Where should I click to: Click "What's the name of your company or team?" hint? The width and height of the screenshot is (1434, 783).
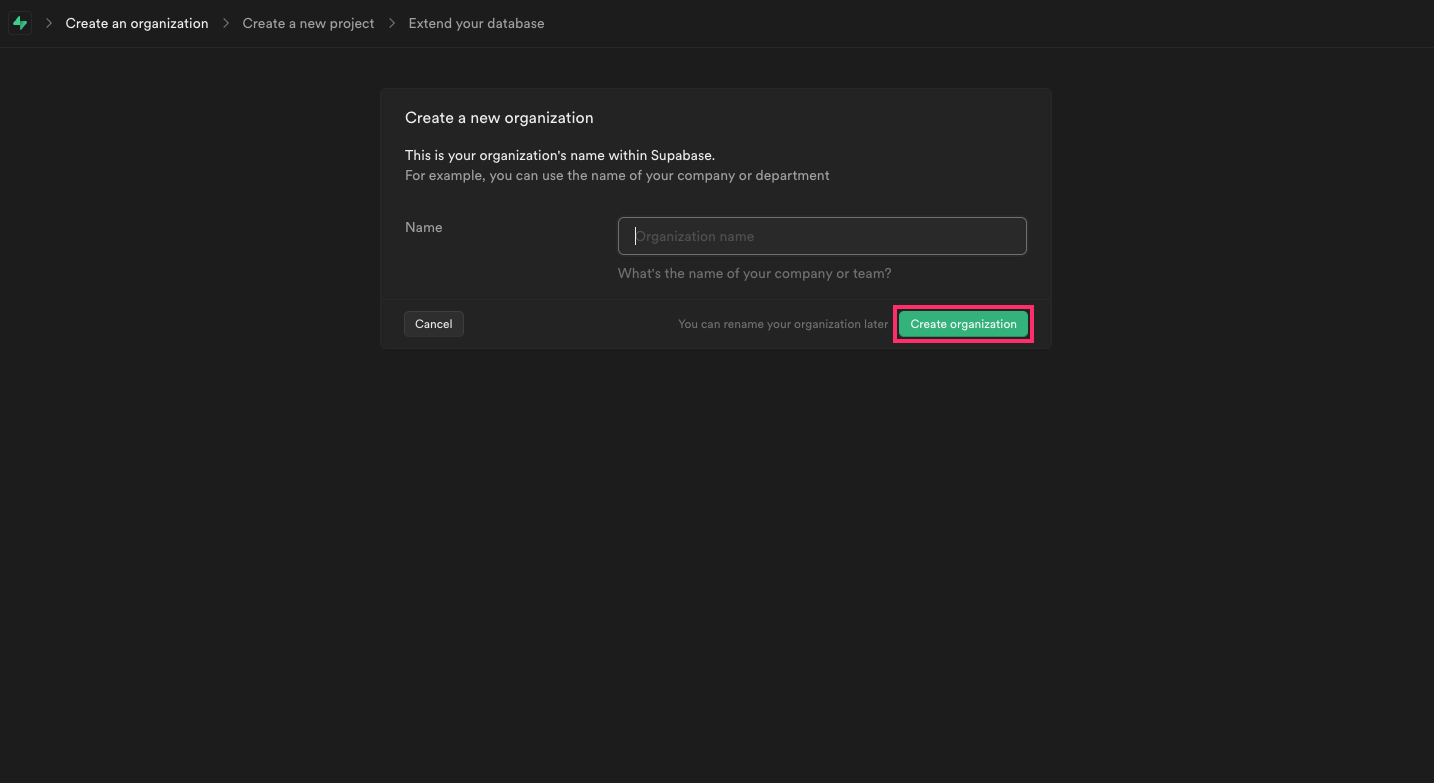click(x=754, y=273)
